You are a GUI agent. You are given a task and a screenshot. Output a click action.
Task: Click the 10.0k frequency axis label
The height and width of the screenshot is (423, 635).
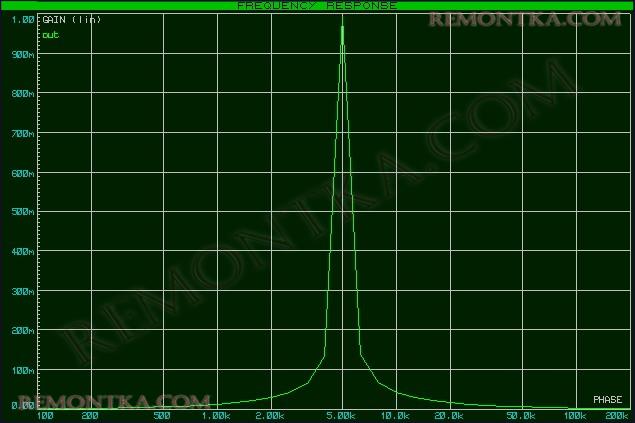point(398,415)
